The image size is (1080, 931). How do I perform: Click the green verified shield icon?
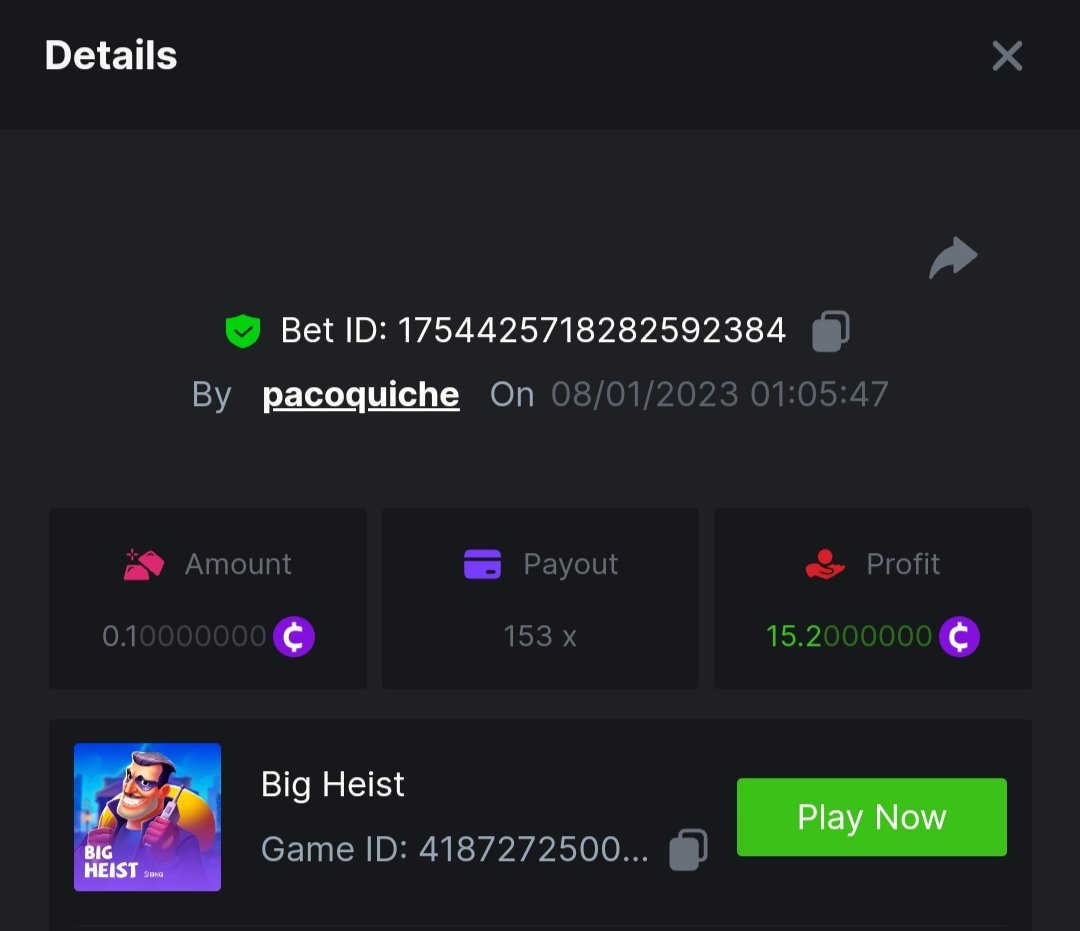[x=242, y=331]
